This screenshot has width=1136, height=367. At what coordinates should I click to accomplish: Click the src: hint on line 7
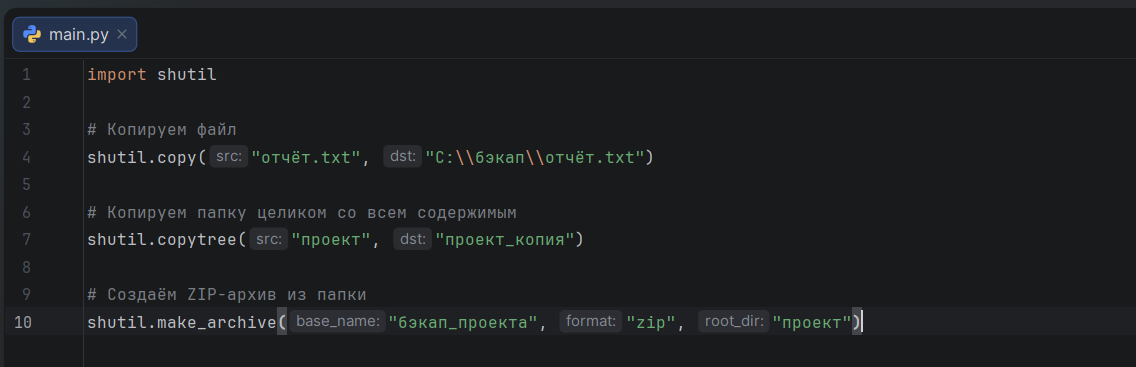pos(269,239)
